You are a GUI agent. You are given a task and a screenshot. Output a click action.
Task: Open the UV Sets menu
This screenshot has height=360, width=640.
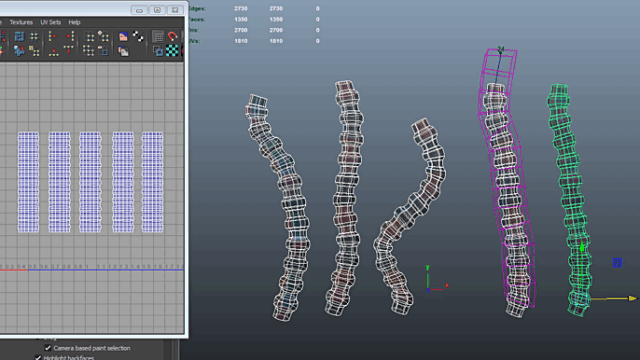click(x=51, y=22)
